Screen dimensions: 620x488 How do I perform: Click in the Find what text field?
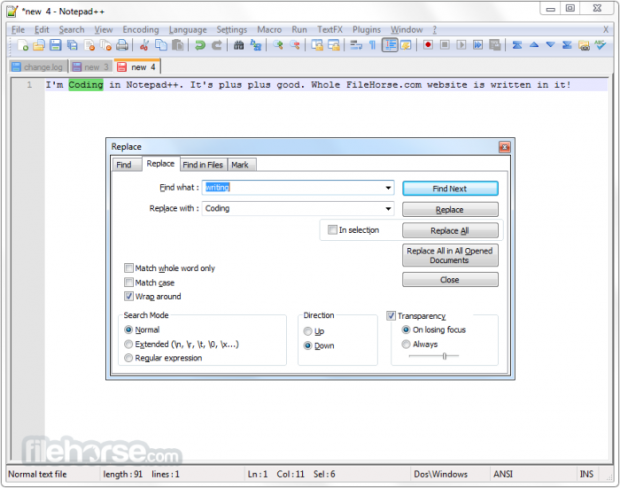click(290, 187)
